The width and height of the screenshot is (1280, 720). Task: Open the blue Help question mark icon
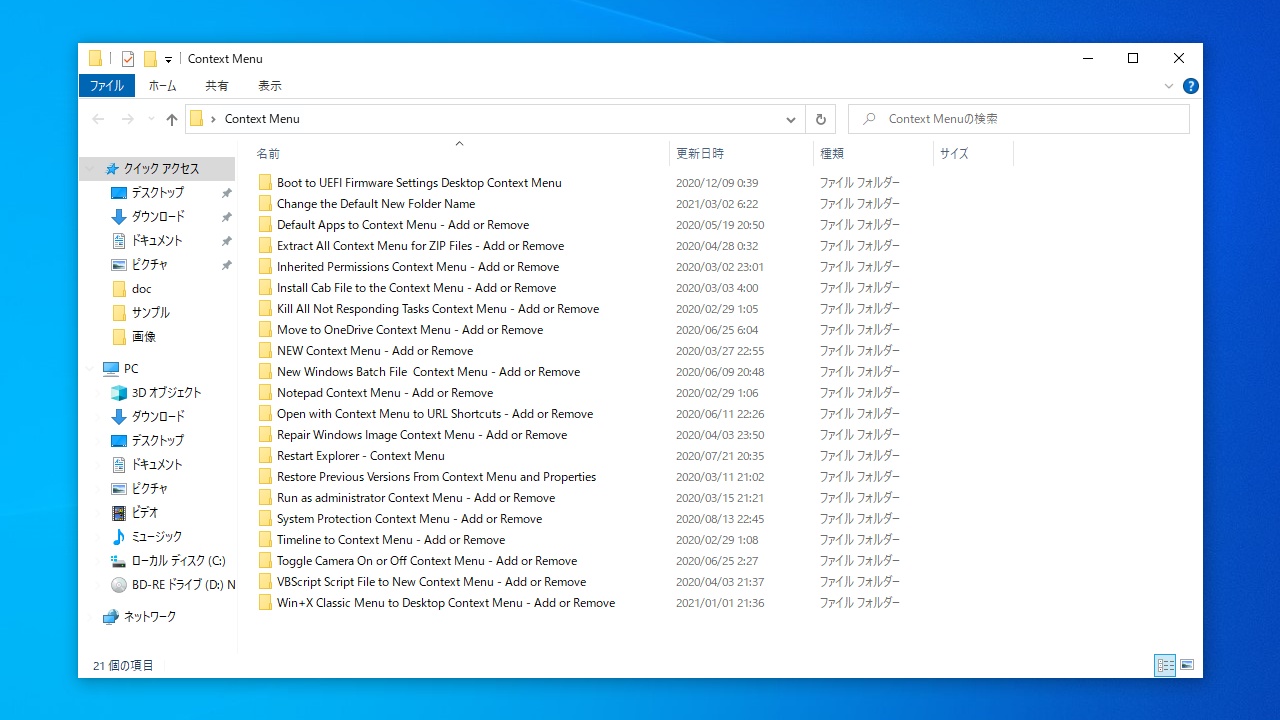point(1190,86)
